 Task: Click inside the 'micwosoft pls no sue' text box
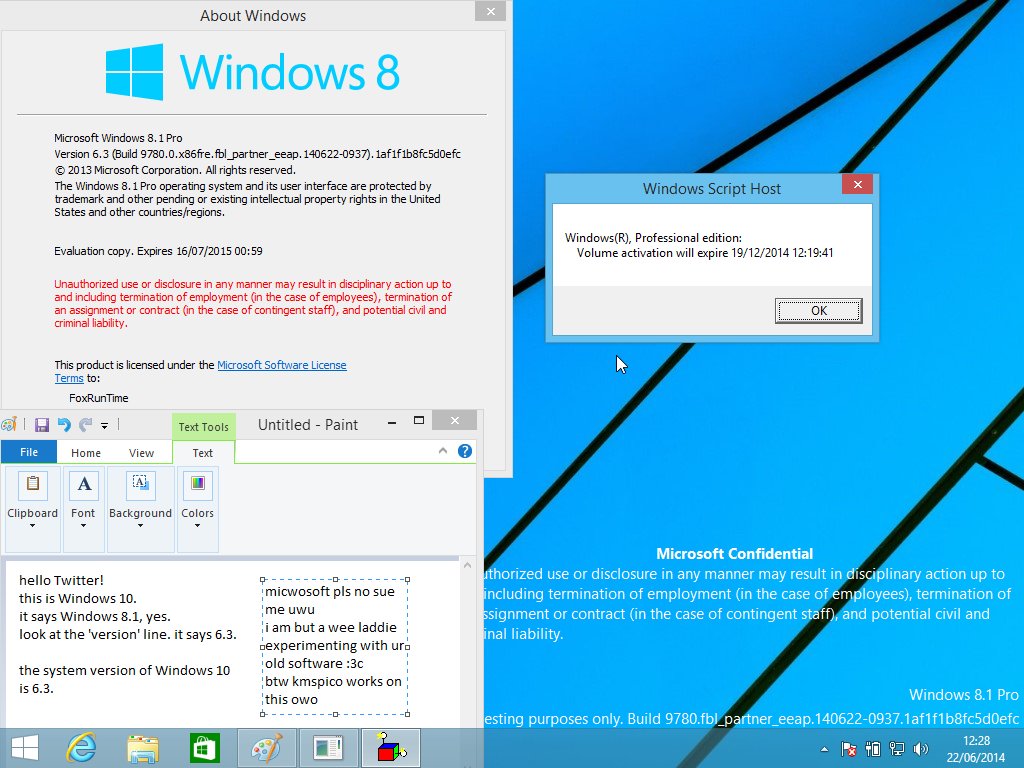[x=334, y=645]
